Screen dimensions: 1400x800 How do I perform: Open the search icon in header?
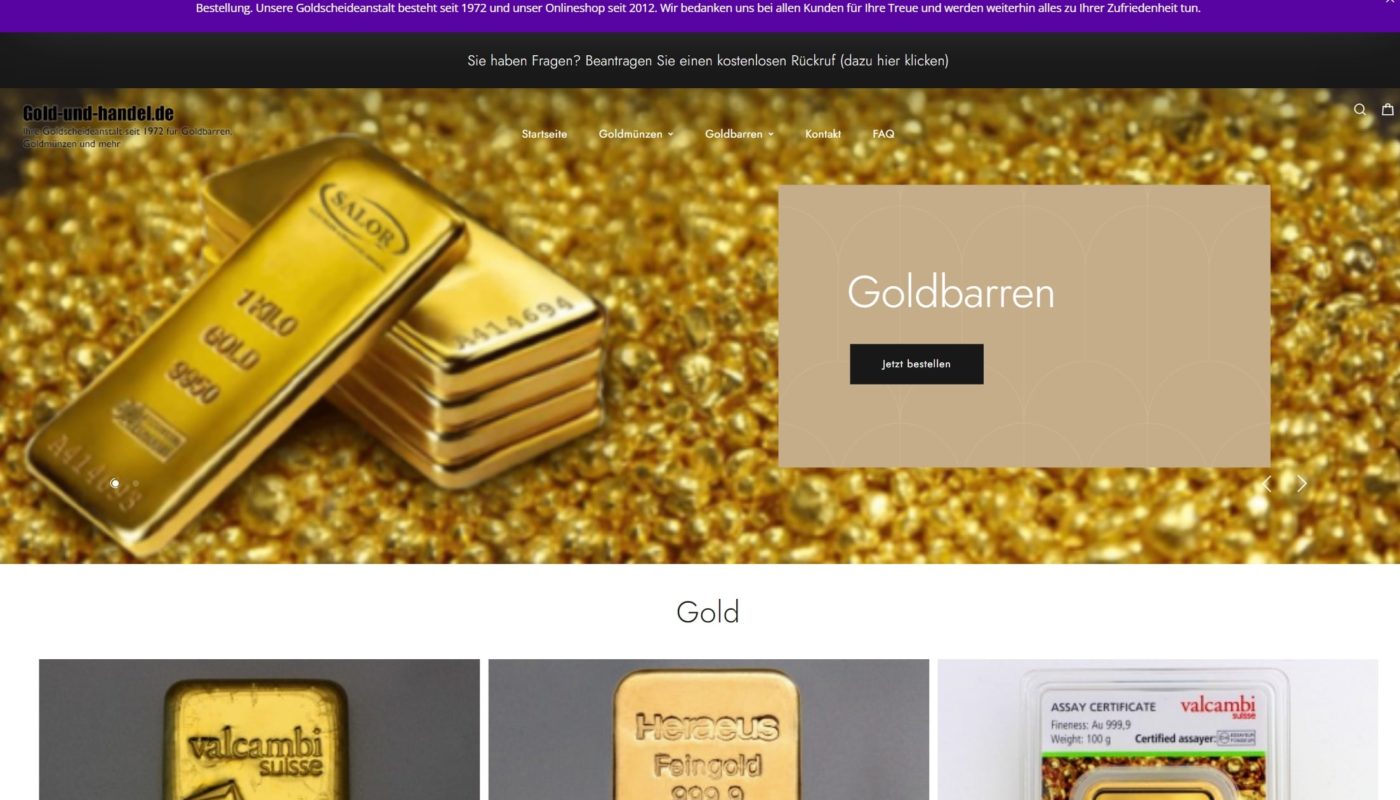click(x=1359, y=110)
